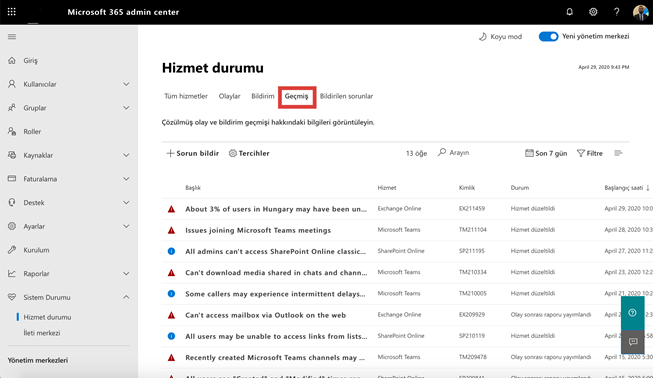
Task: Open the column layout options icon
Action: [618, 153]
